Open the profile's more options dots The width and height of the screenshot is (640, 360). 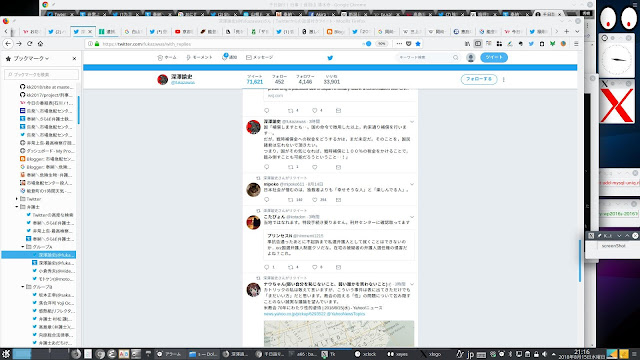(x=503, y=80)
